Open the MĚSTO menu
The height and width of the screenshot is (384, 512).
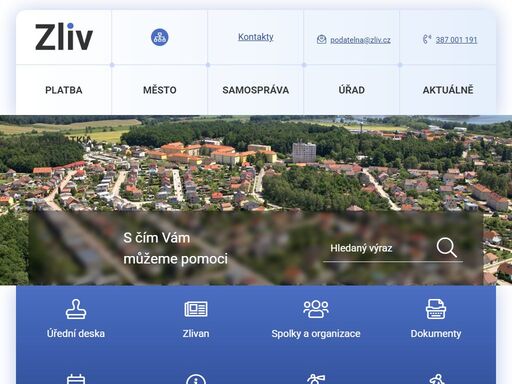coord(160,90)
